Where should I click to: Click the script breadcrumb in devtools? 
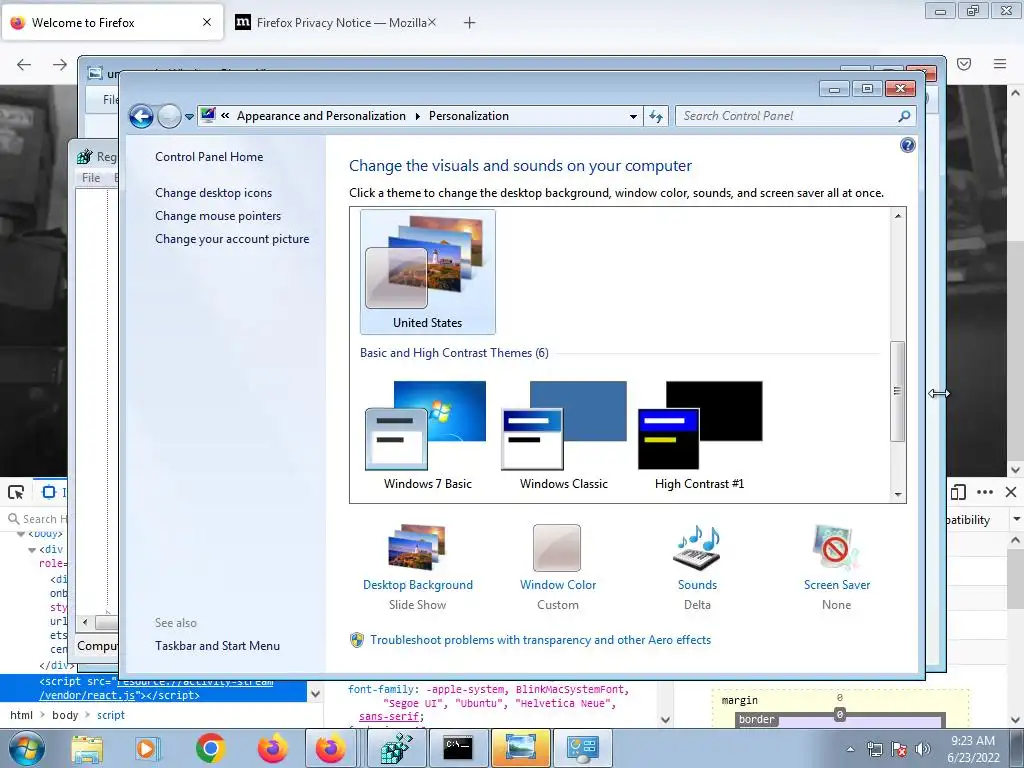click(110, 715)
